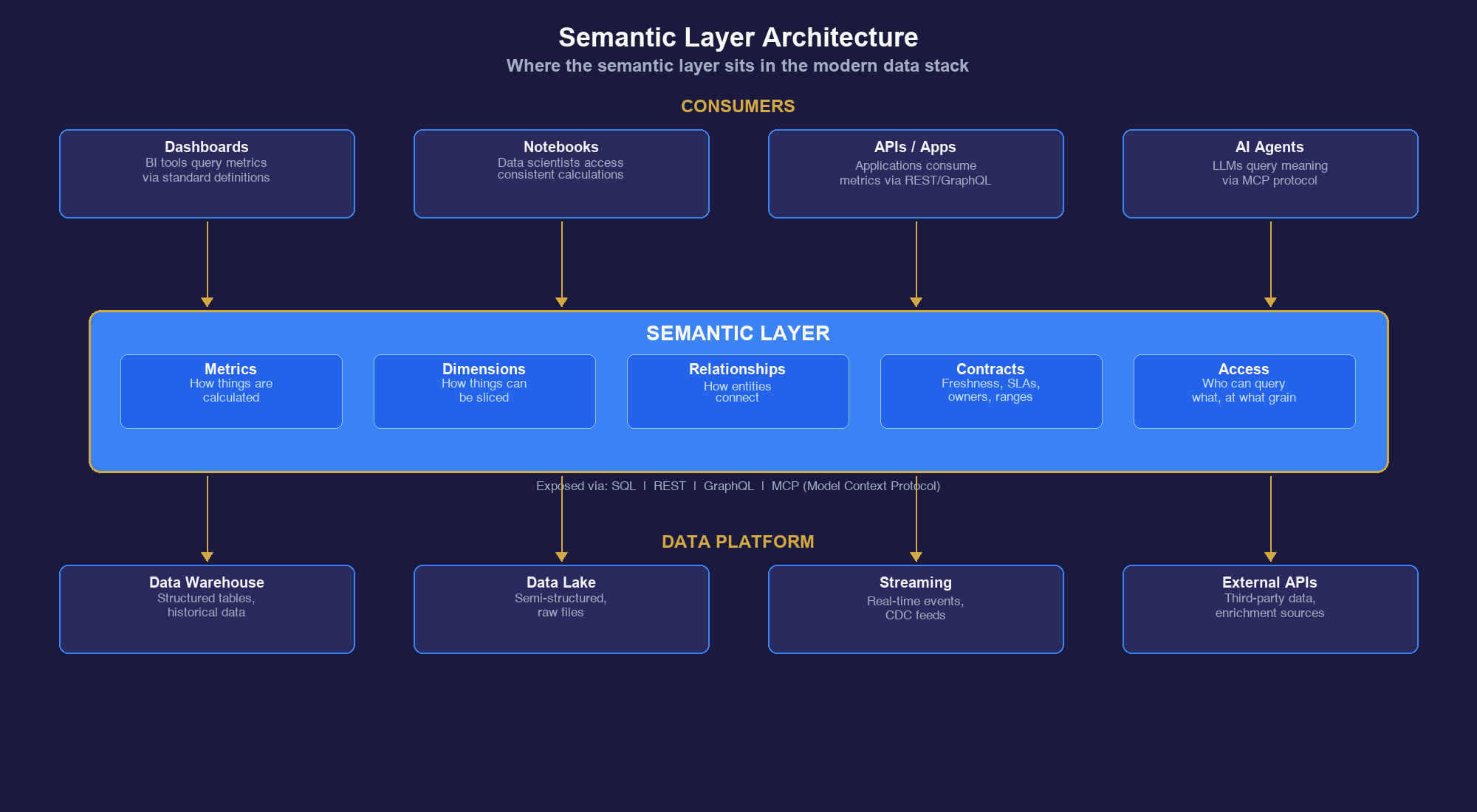Image resolution: width=1477 pixels, height=812 pixels.
Task: Click the APIs / Apps box
Action: 916,173
